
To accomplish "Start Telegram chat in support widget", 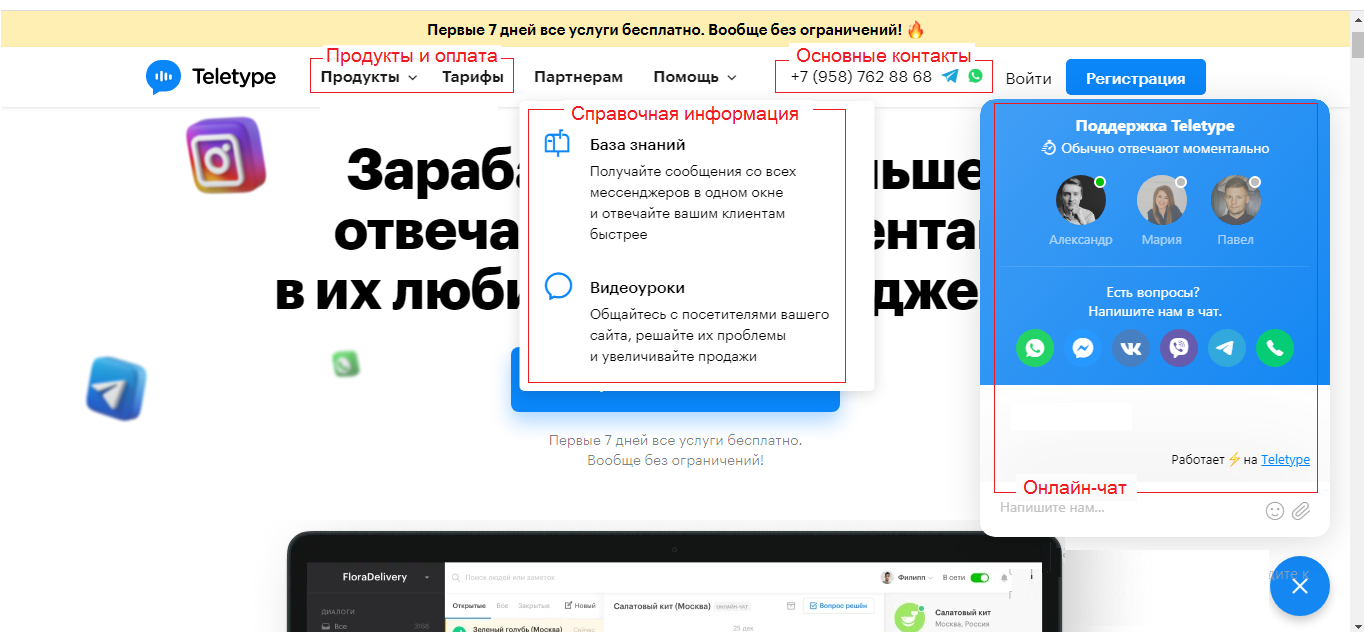I will point(1227,348).
